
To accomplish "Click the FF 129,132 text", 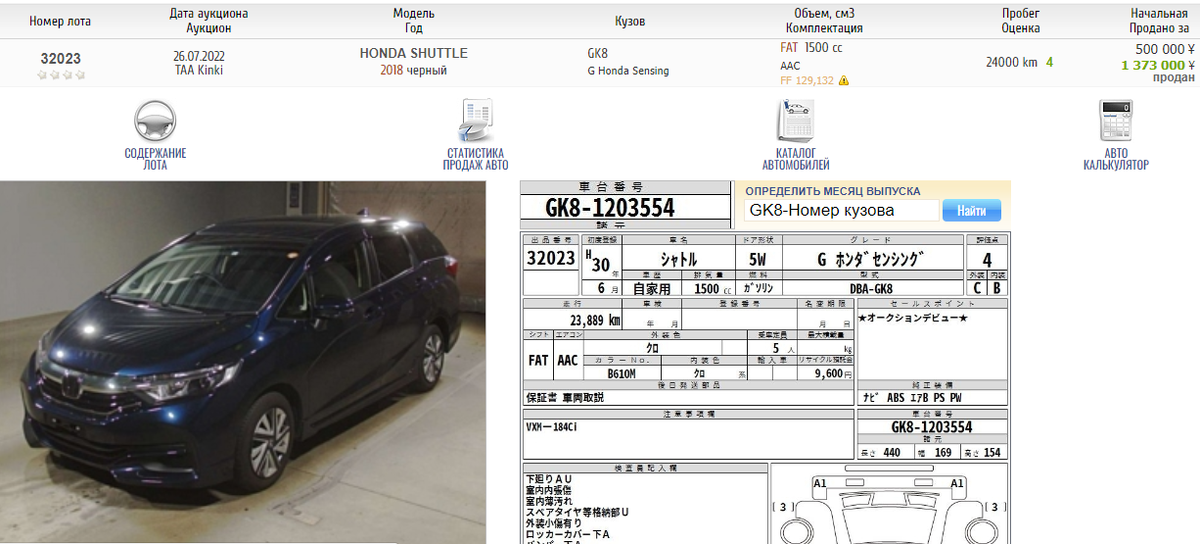I will pos(806,81).
